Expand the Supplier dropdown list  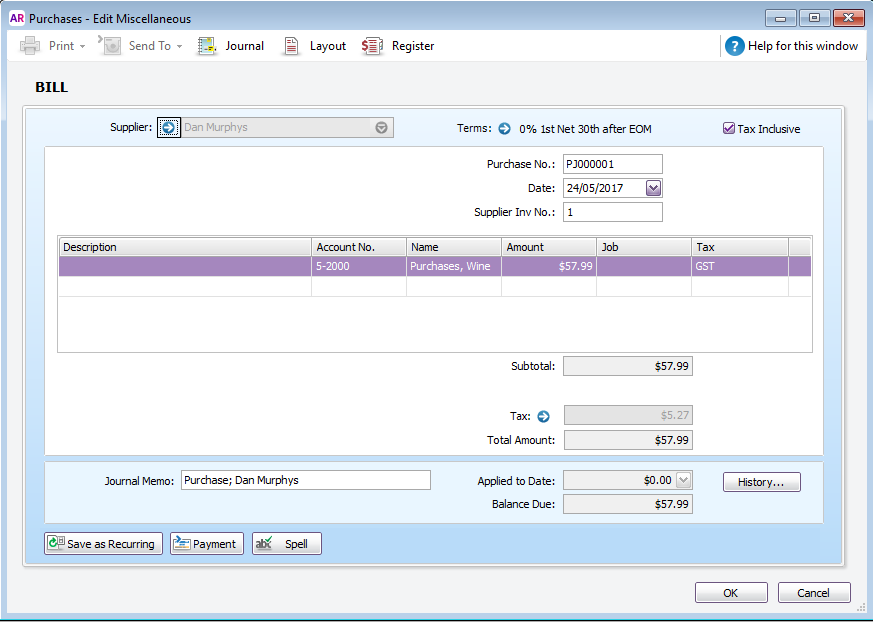tap(381, 128)
